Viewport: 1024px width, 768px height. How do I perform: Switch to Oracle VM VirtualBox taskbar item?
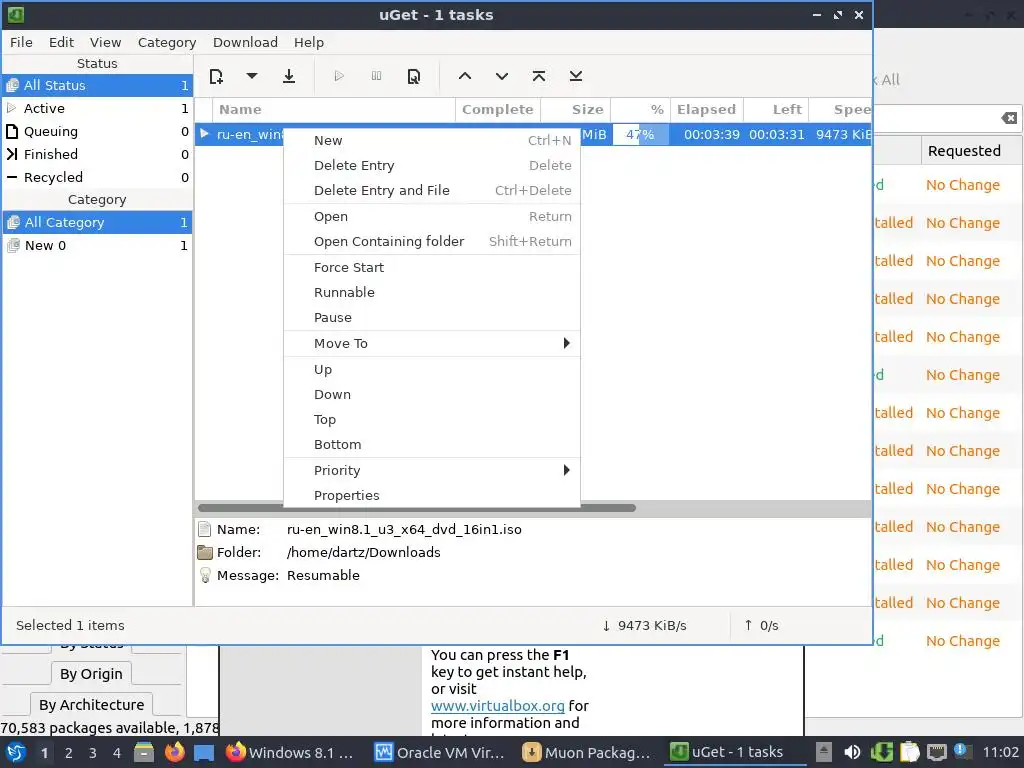pyautogui.click(x=440, y=753)
